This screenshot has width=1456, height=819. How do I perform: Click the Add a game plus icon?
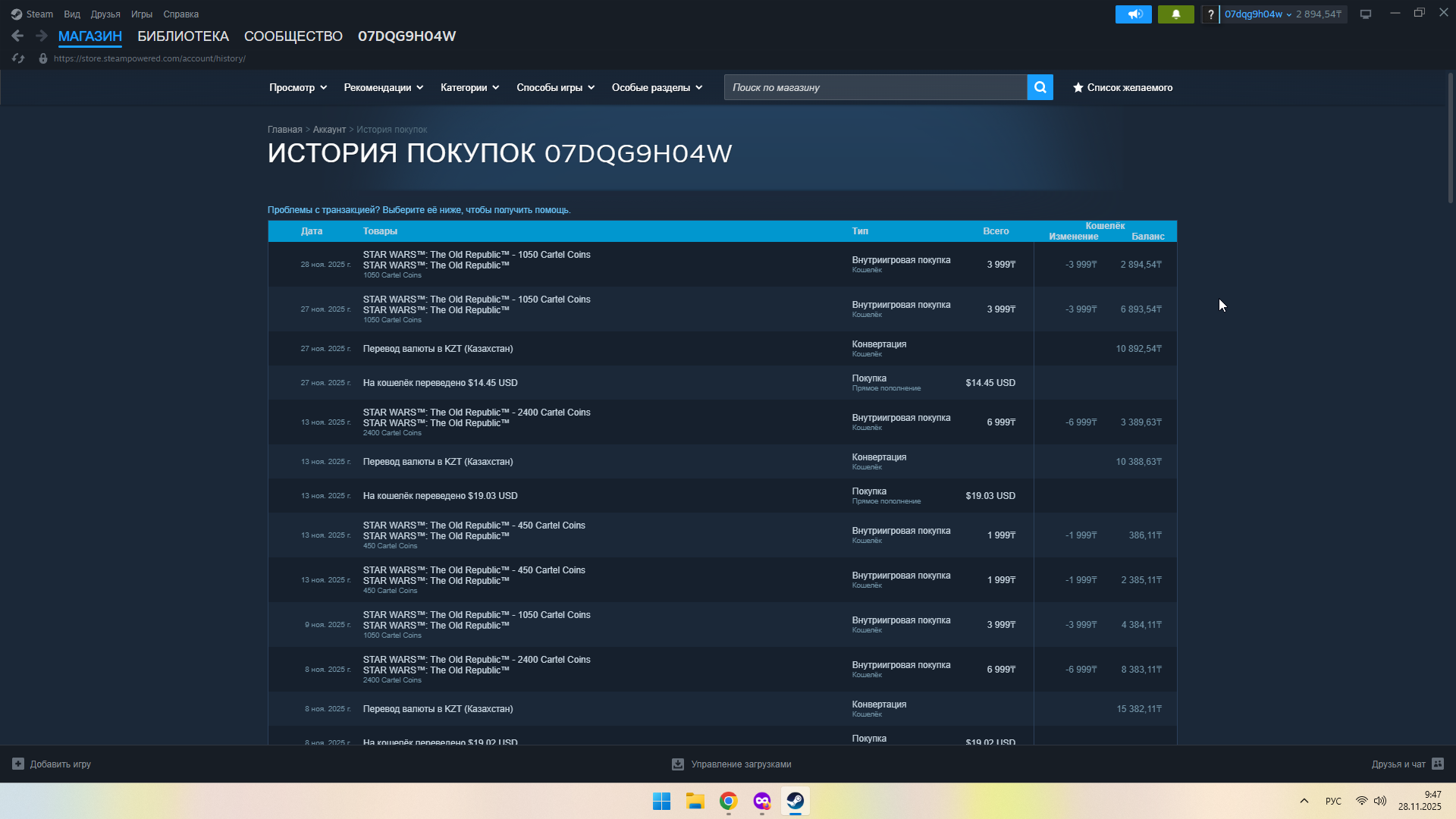[18, 764]
